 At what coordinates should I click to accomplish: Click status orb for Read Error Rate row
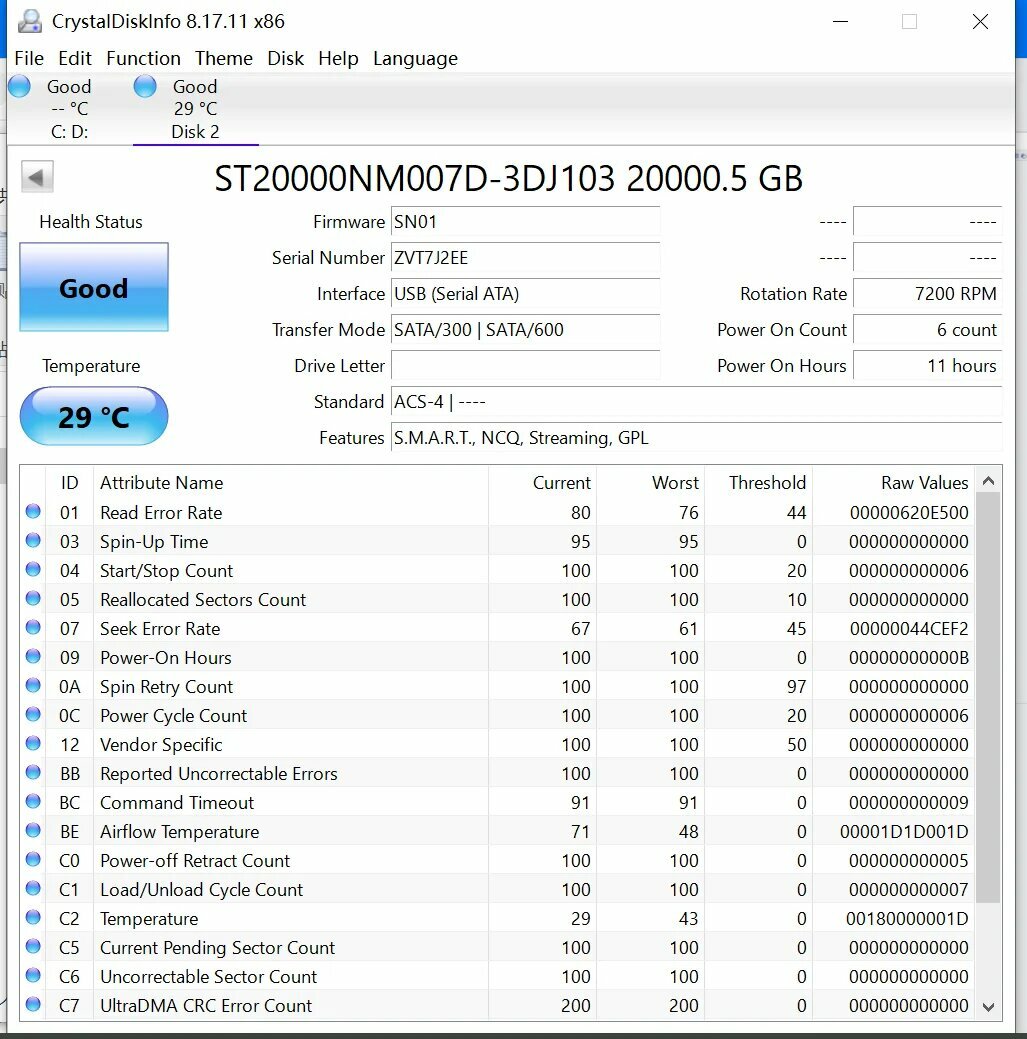33,512
